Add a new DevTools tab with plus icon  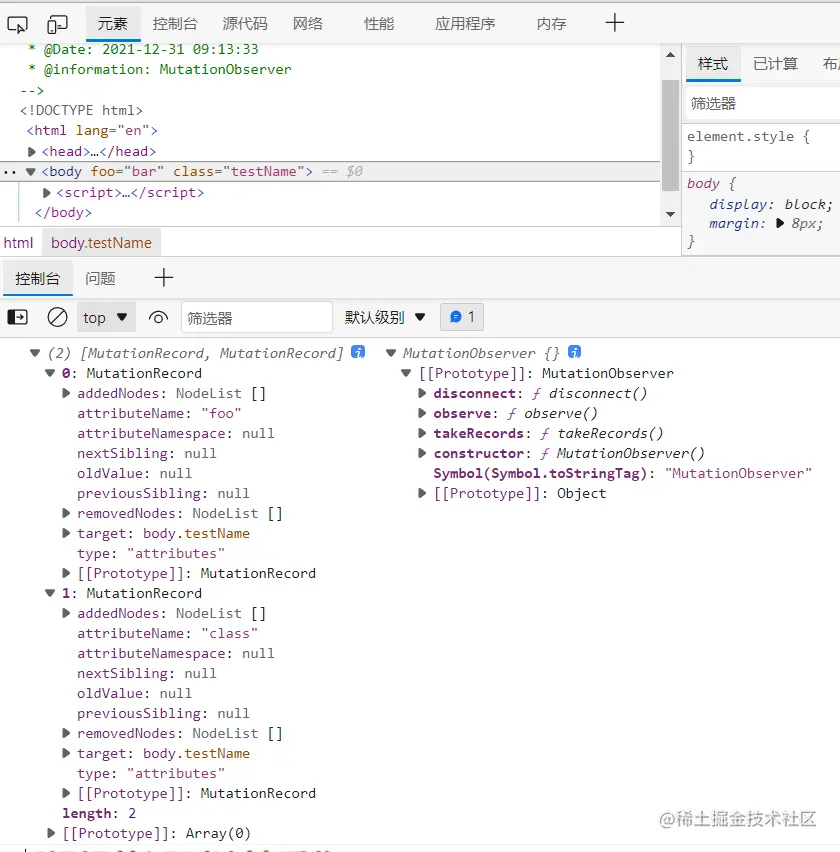615,23
